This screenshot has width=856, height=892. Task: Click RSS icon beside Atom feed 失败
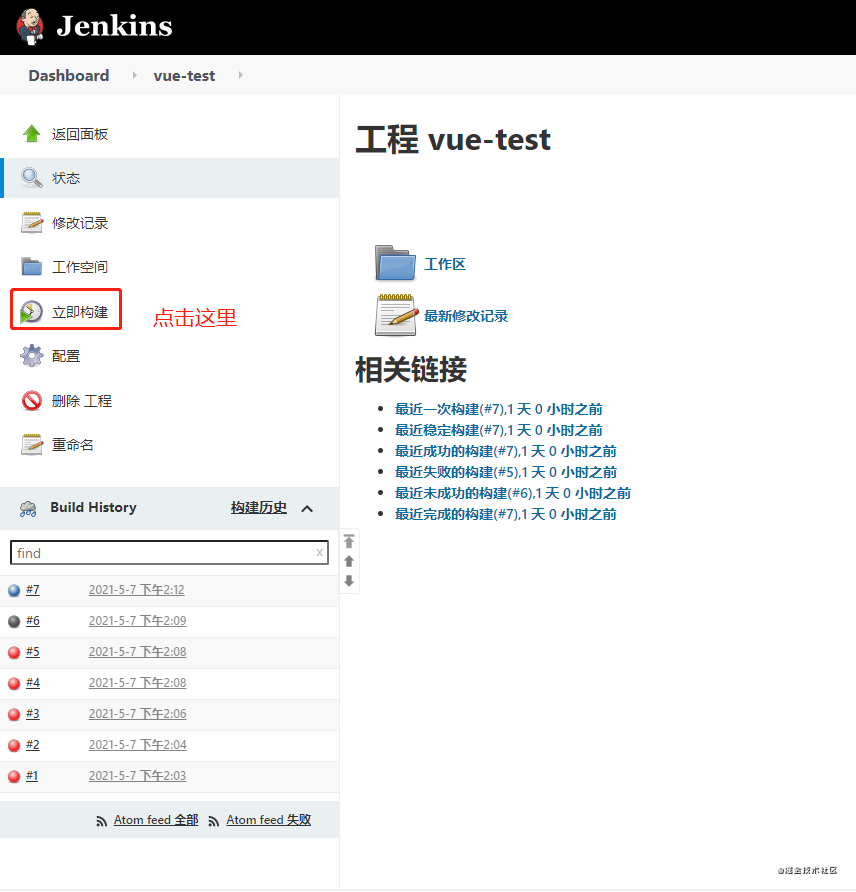coord(213,821)
